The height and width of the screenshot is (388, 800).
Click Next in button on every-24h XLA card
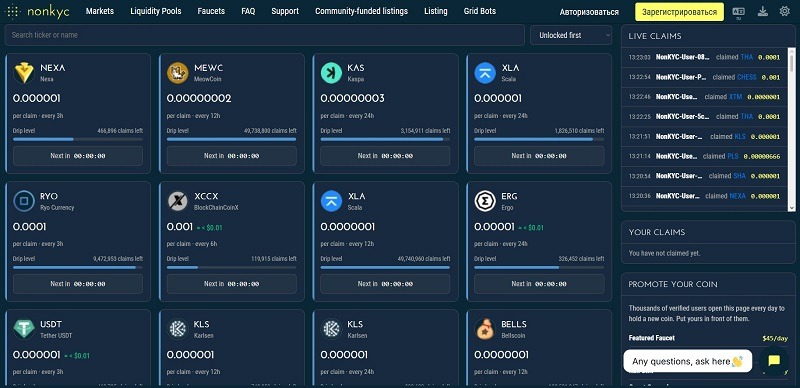coord(539,156)
